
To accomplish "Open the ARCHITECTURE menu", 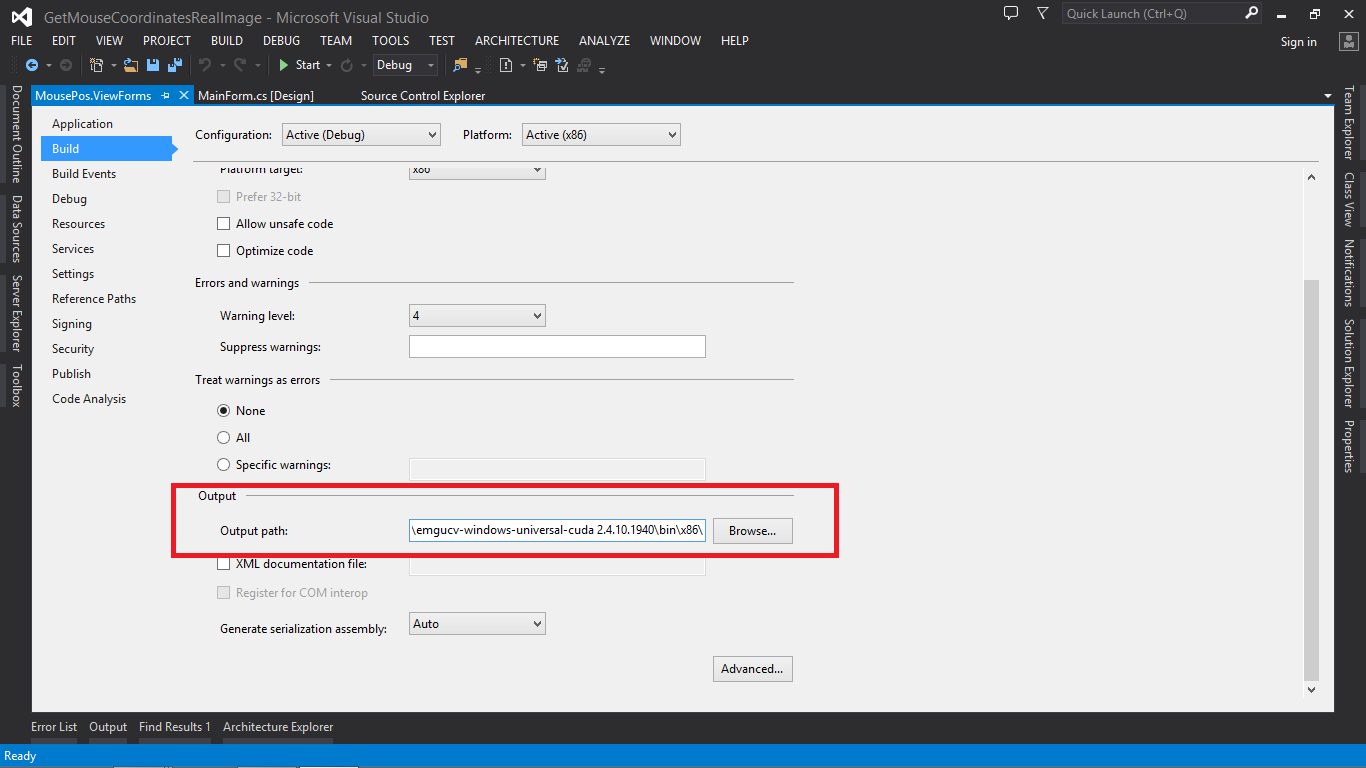I will (x=517, y=41).
